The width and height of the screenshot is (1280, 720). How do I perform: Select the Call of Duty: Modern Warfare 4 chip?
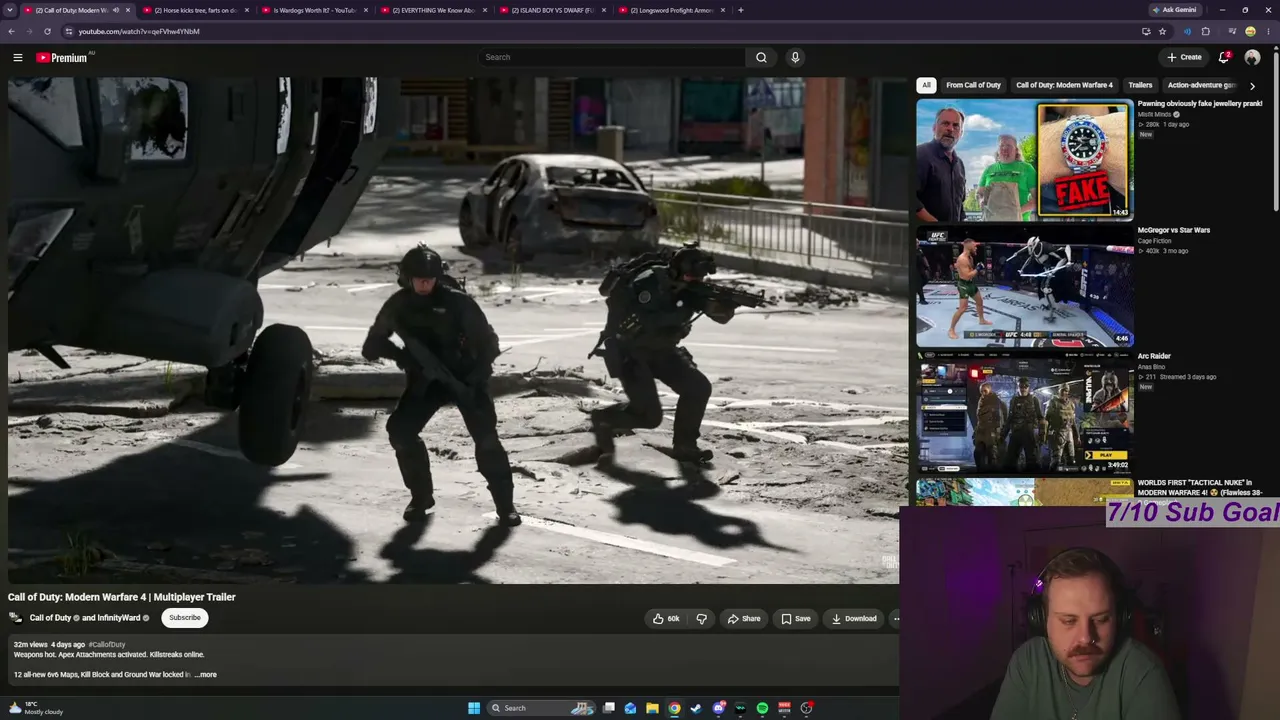point(1064,85)
